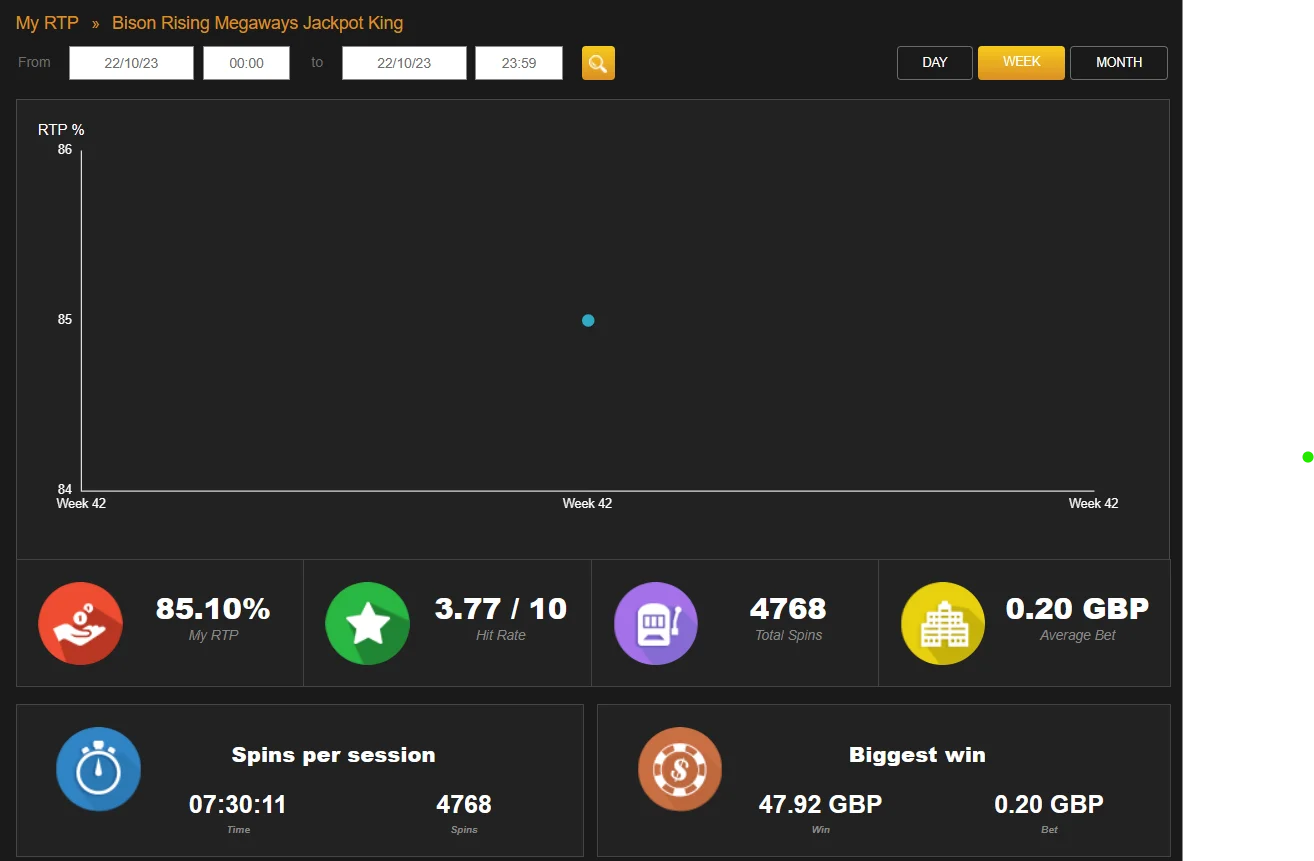Click the 4768 Total Spins value
Screen dimensions: 1314x861
pos(788,609)
